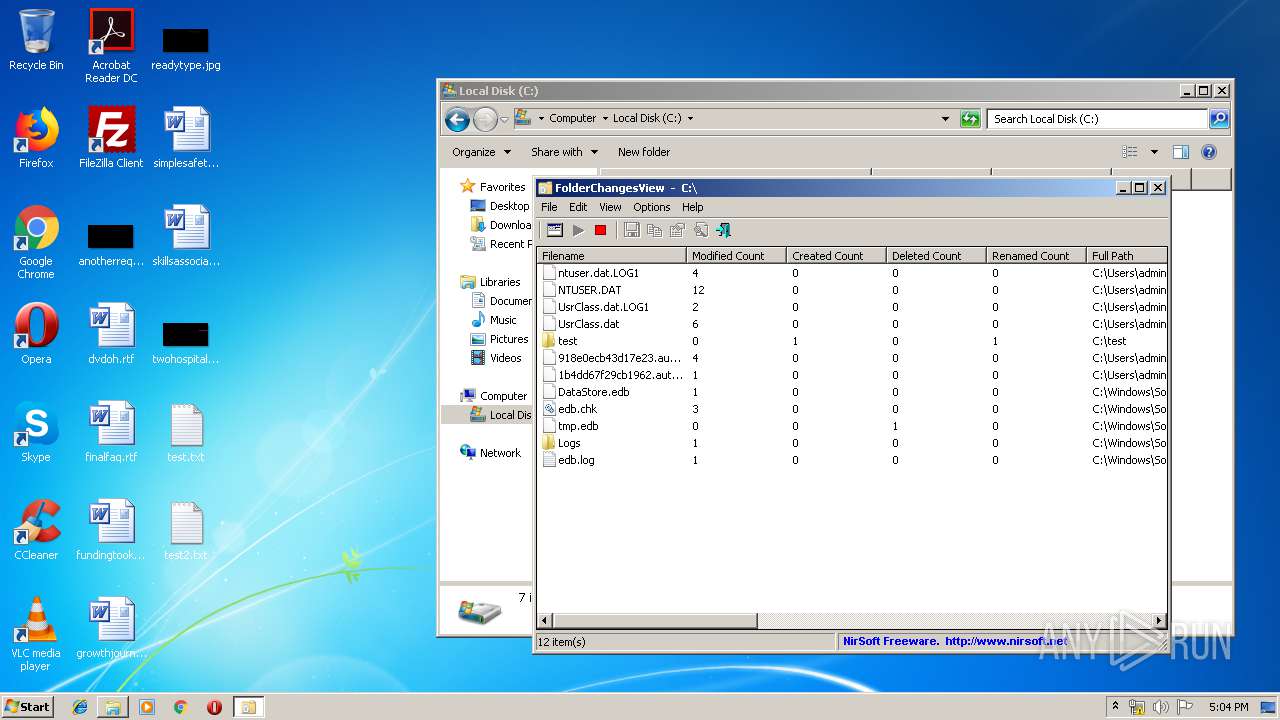Image resolution: width=1280 pixels, height=720 pixels.
Task: Open the NirSoft Freeware website link
Action: pos(956,641)
